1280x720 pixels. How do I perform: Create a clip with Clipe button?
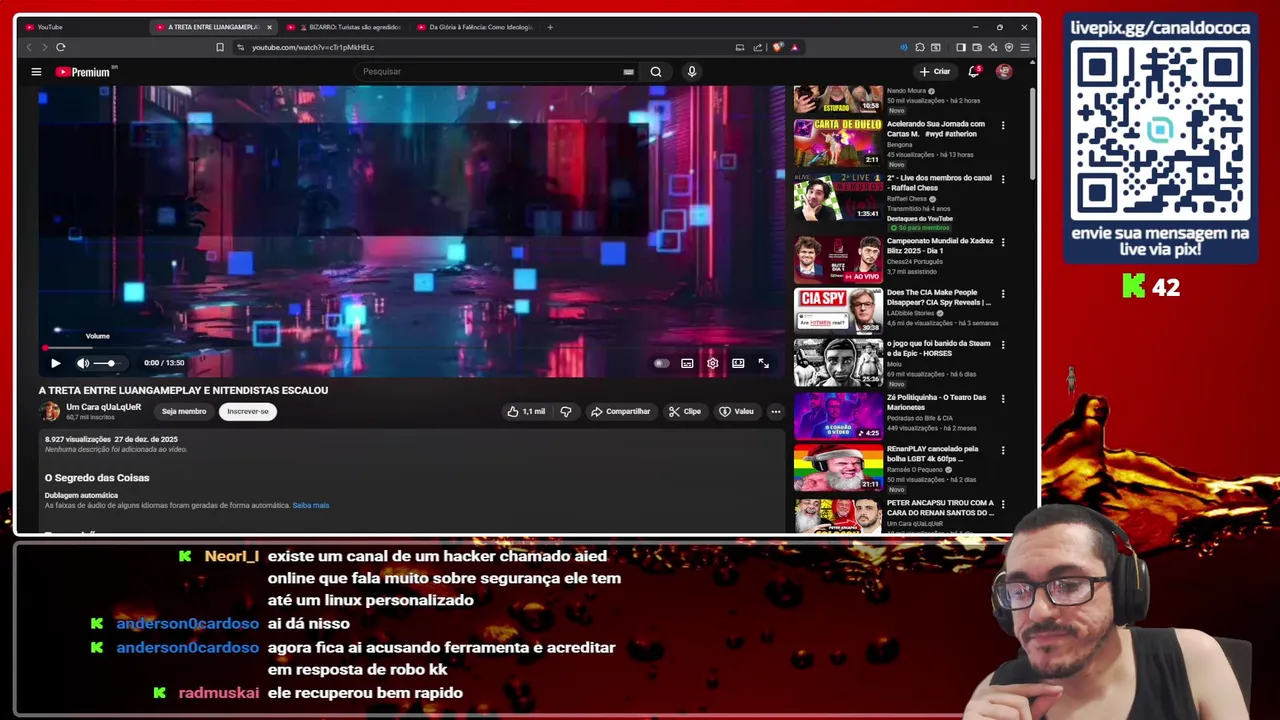tap(685, 411)
